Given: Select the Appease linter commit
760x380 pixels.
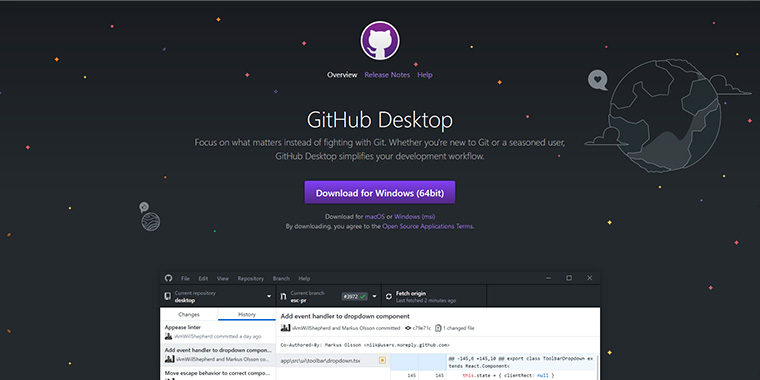Looking at the screenshot, I should [x=218, y=332].
